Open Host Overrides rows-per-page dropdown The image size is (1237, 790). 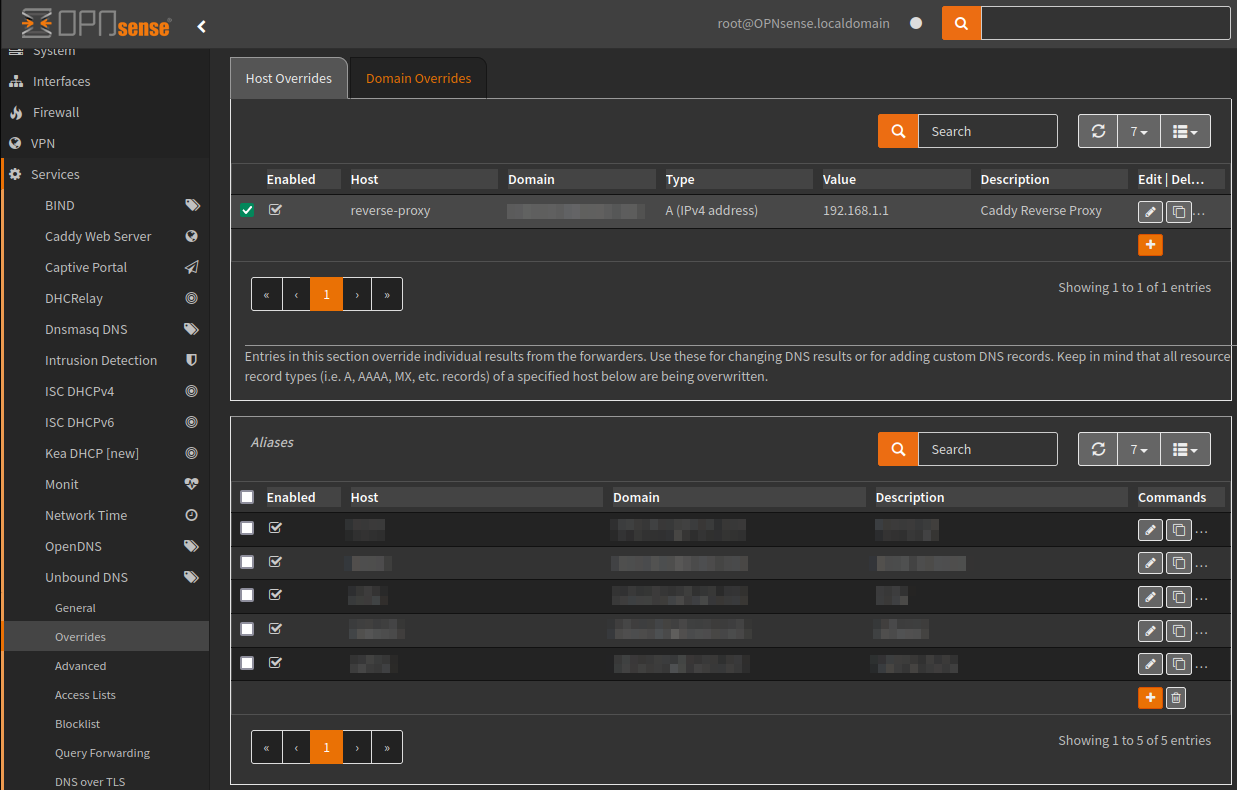1138,131
